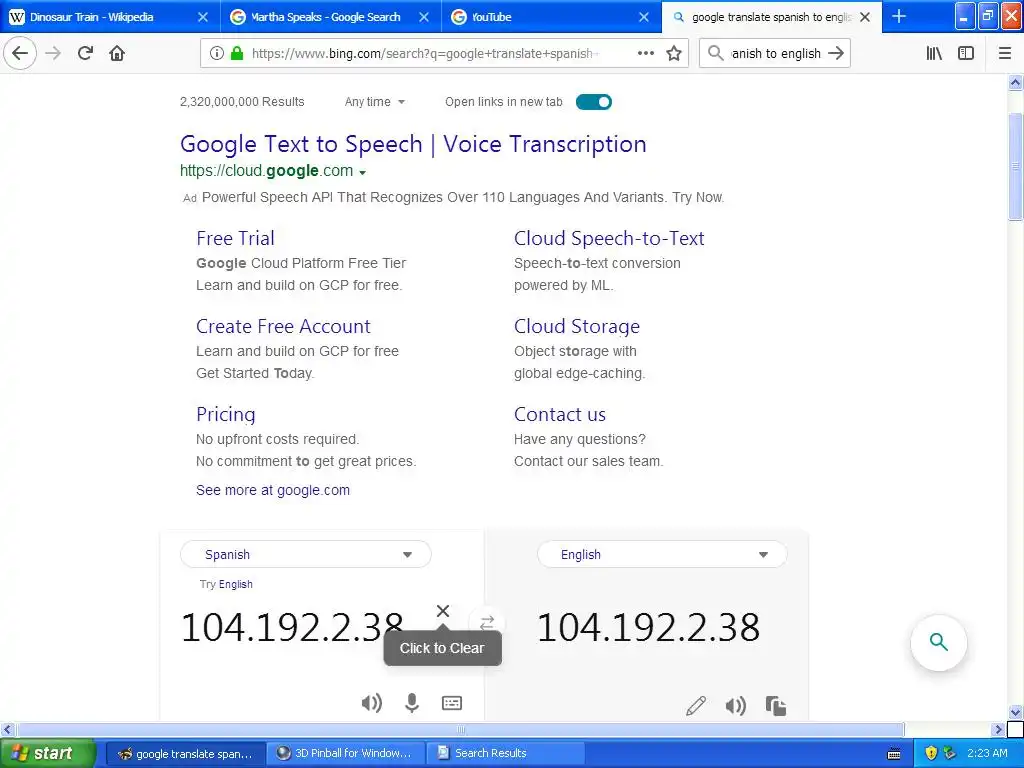Suggest an edit with the pencil icon
Viewport: 1024px width, 768px height.
(x=696, y=705)
